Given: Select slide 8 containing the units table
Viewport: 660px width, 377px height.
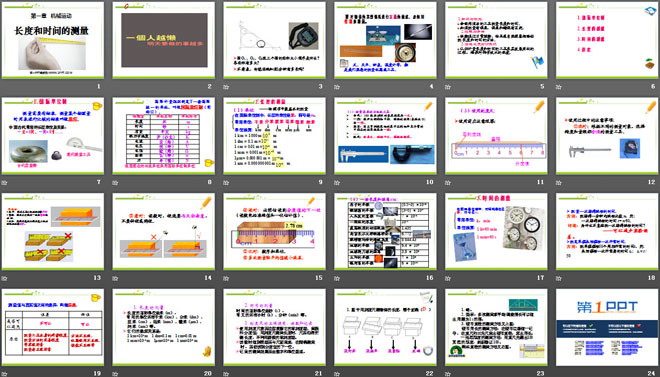Looking at the screenshot, I should [164, 136].
